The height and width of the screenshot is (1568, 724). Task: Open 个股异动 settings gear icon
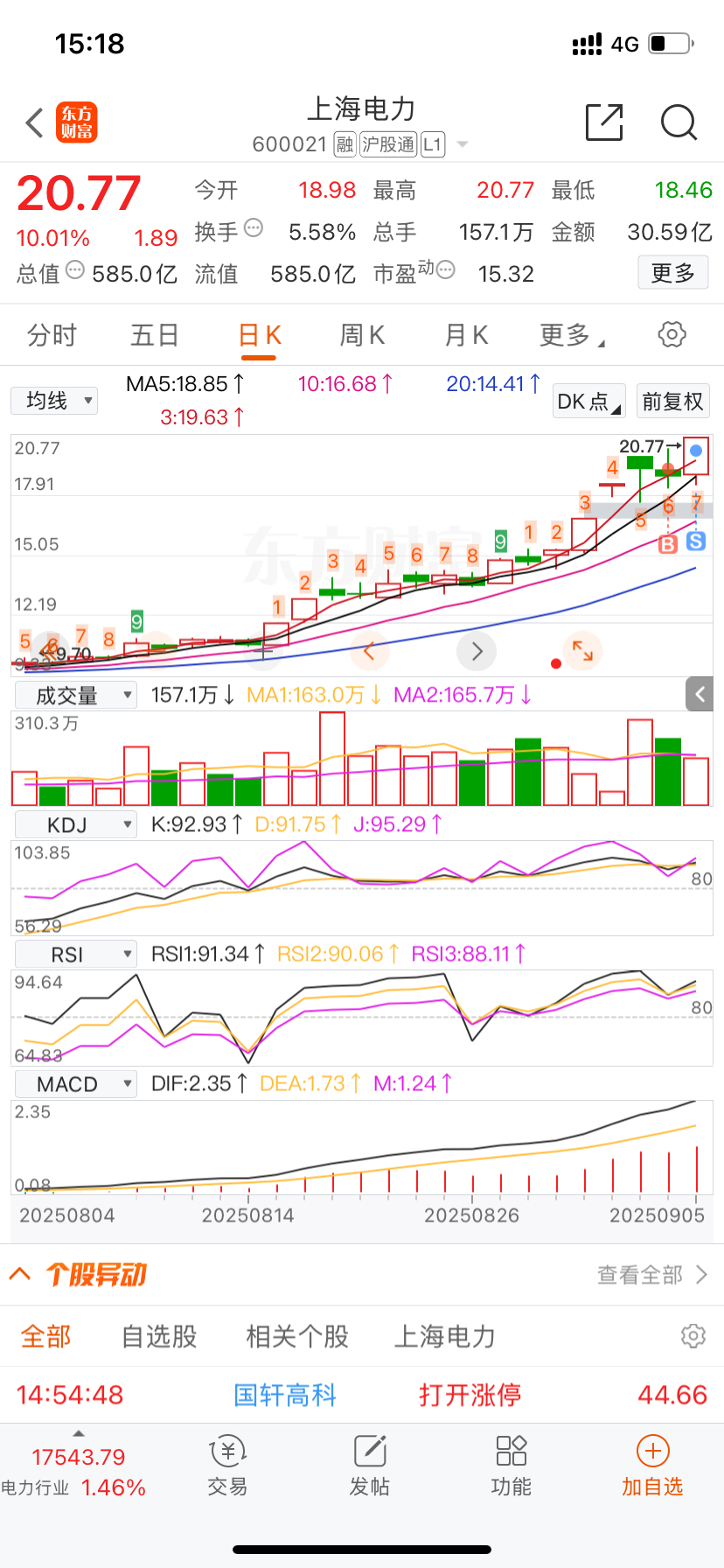click(x=693, y=1336)
